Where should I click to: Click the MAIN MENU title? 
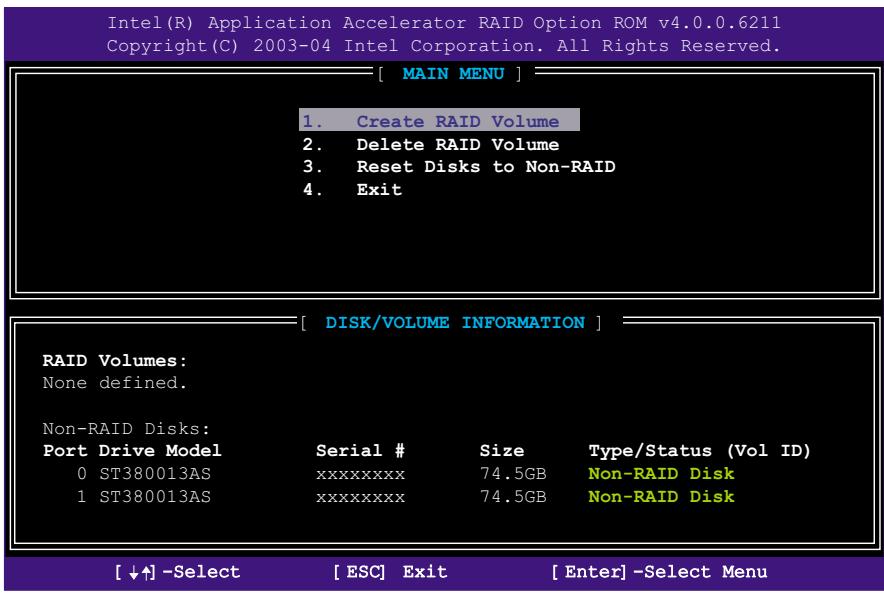coord(453,74)
